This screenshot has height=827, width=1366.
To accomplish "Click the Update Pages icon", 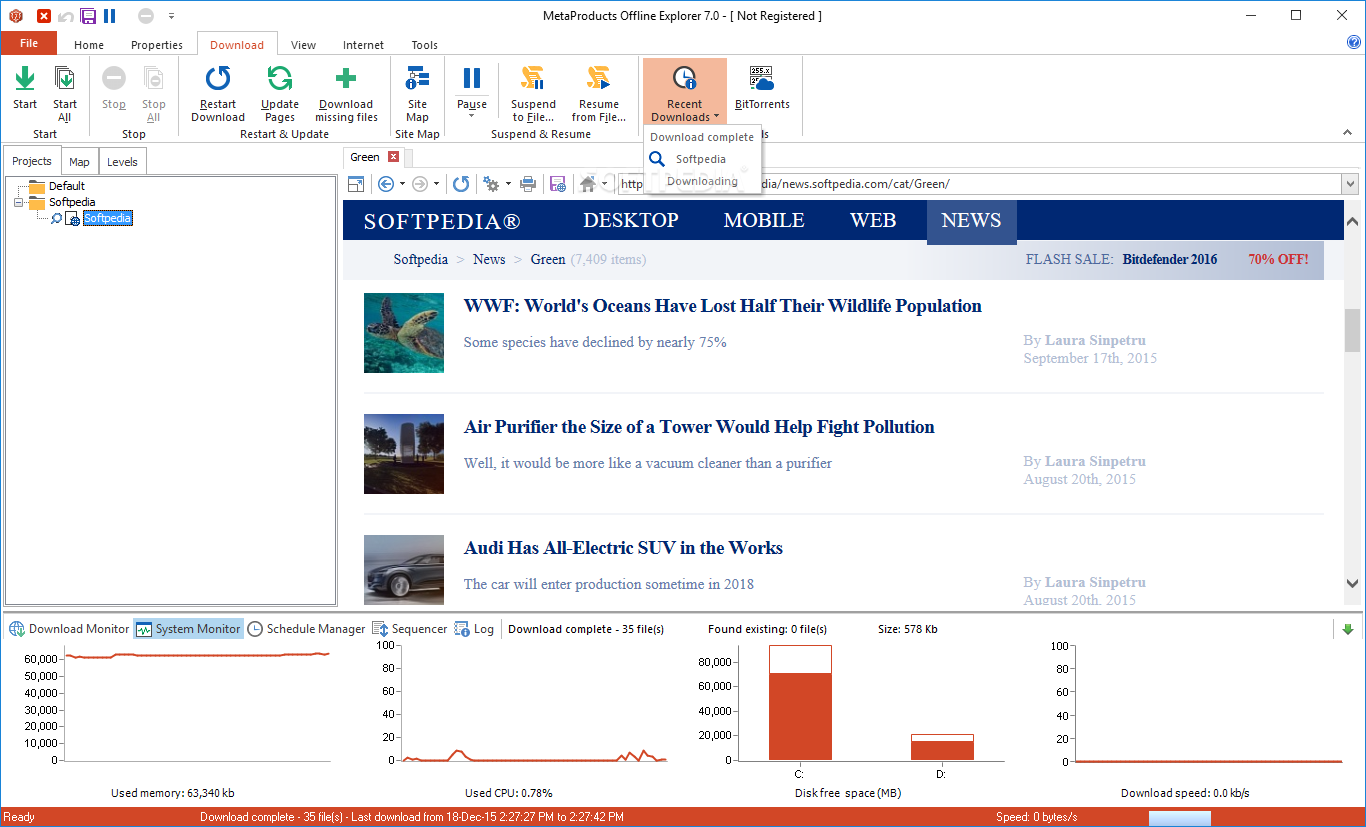I will 280,79.
